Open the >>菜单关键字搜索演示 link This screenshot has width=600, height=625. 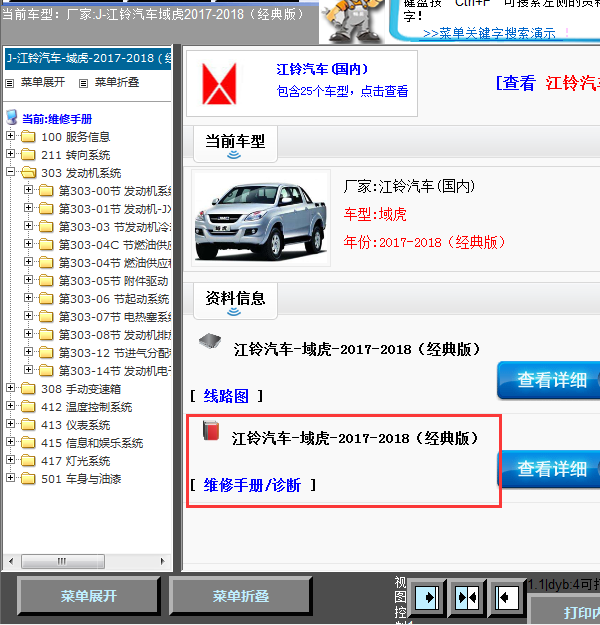489,33
